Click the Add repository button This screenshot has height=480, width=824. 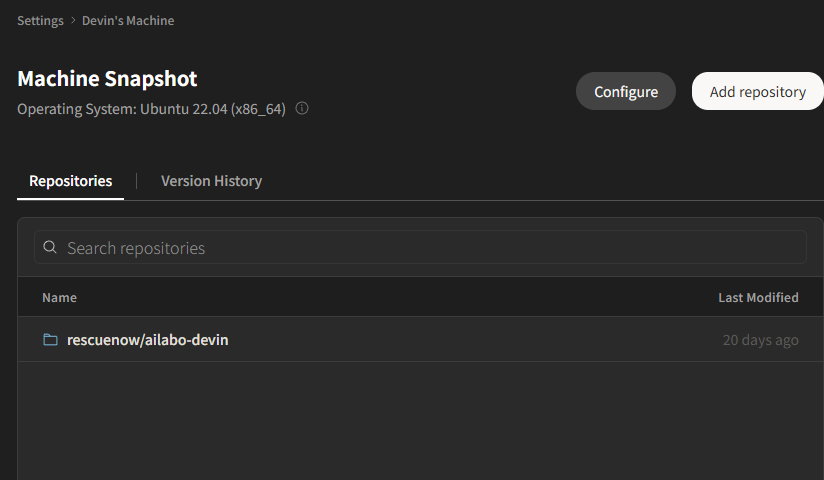pos(758,91)
